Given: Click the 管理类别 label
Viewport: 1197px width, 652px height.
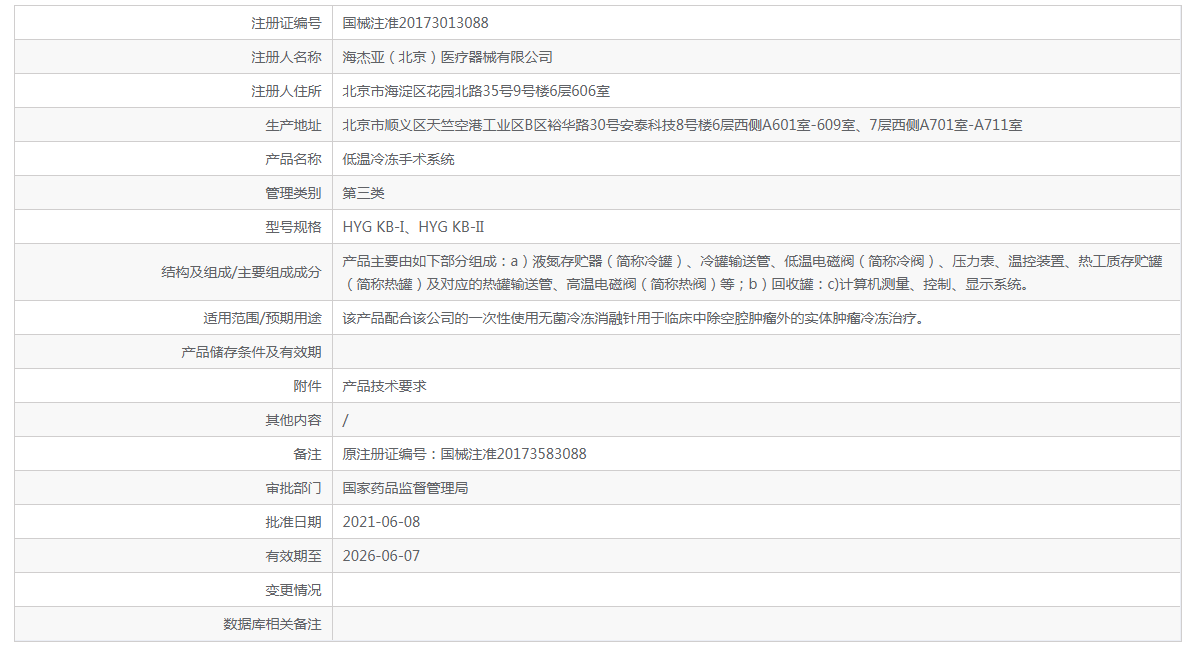Looking at the screenshot, I should coord(293,193).
